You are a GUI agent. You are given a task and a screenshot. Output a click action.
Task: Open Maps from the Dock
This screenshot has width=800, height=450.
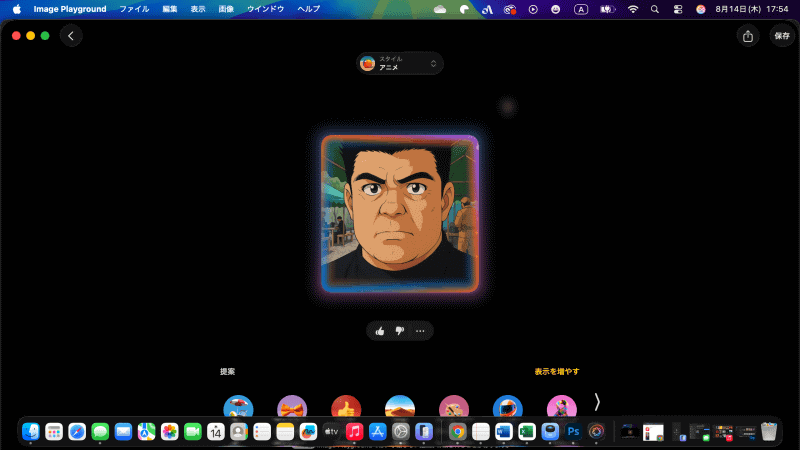coord(146,432)
